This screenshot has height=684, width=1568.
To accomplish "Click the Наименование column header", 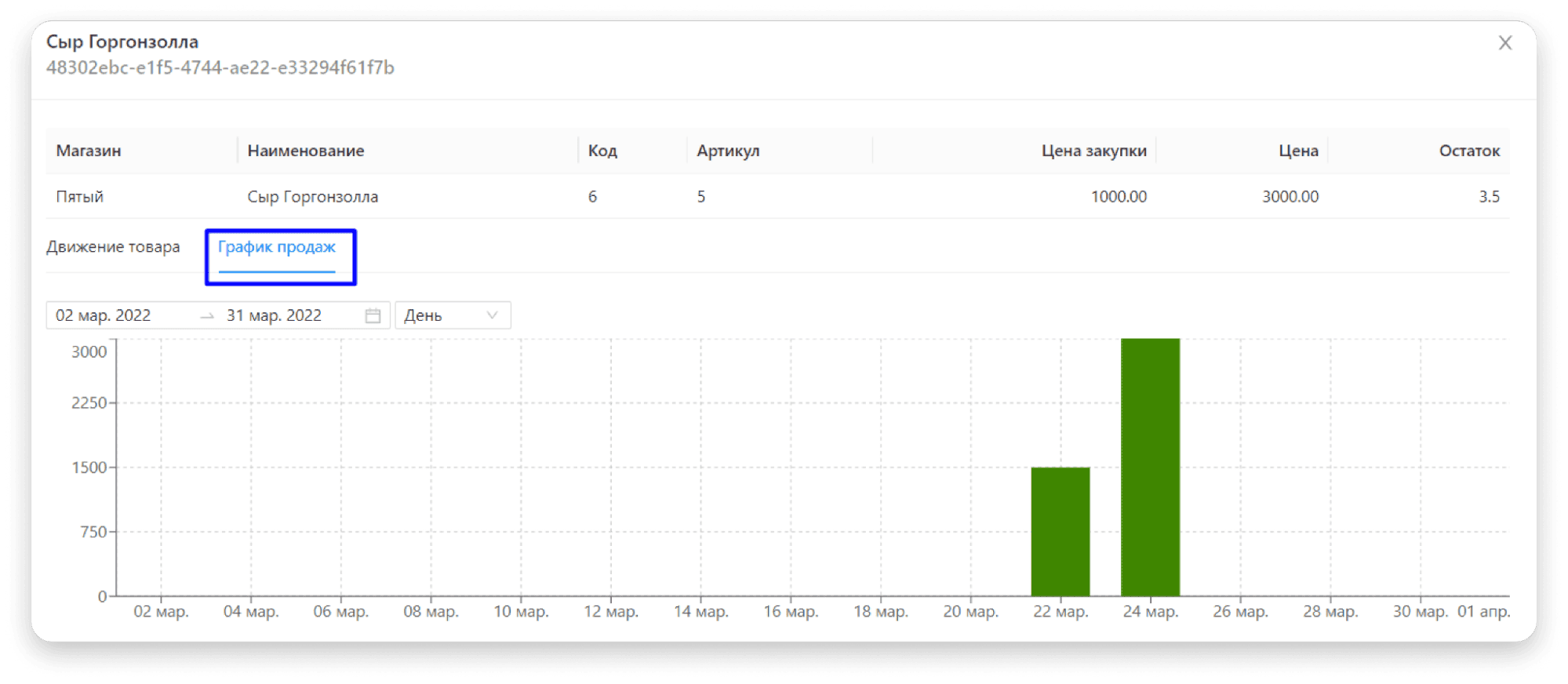I will 306,151.
